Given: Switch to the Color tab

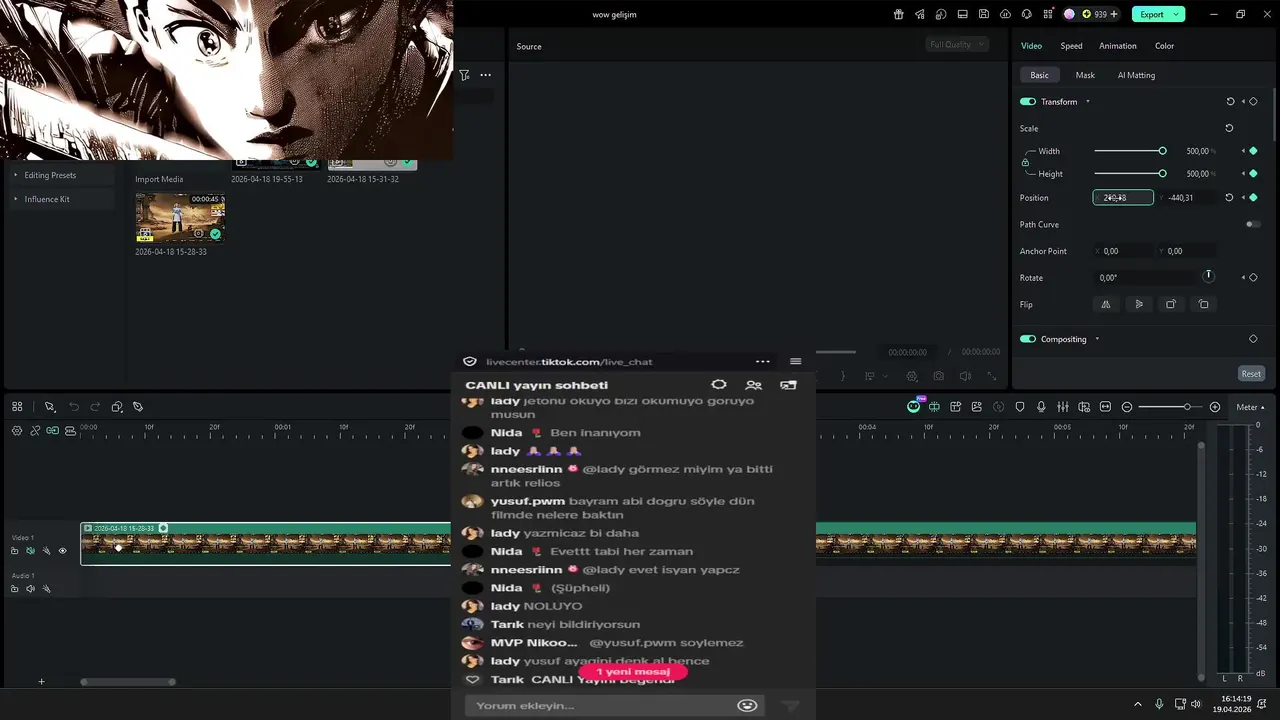Looking at the screenshot, I should click(x=1164, y=46).
